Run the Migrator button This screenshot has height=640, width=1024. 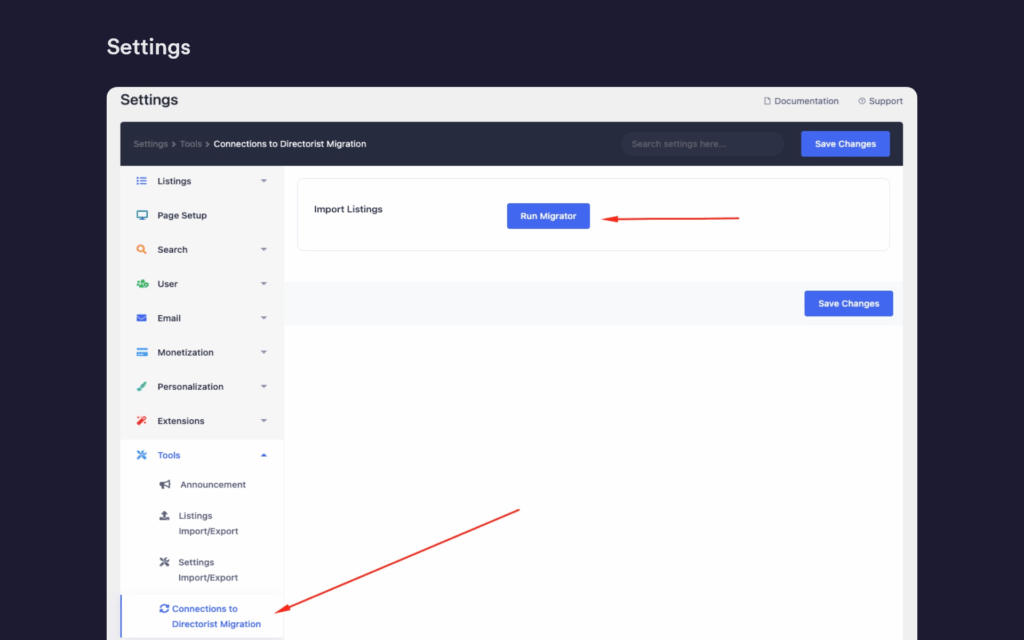click(x=548, y=216)
